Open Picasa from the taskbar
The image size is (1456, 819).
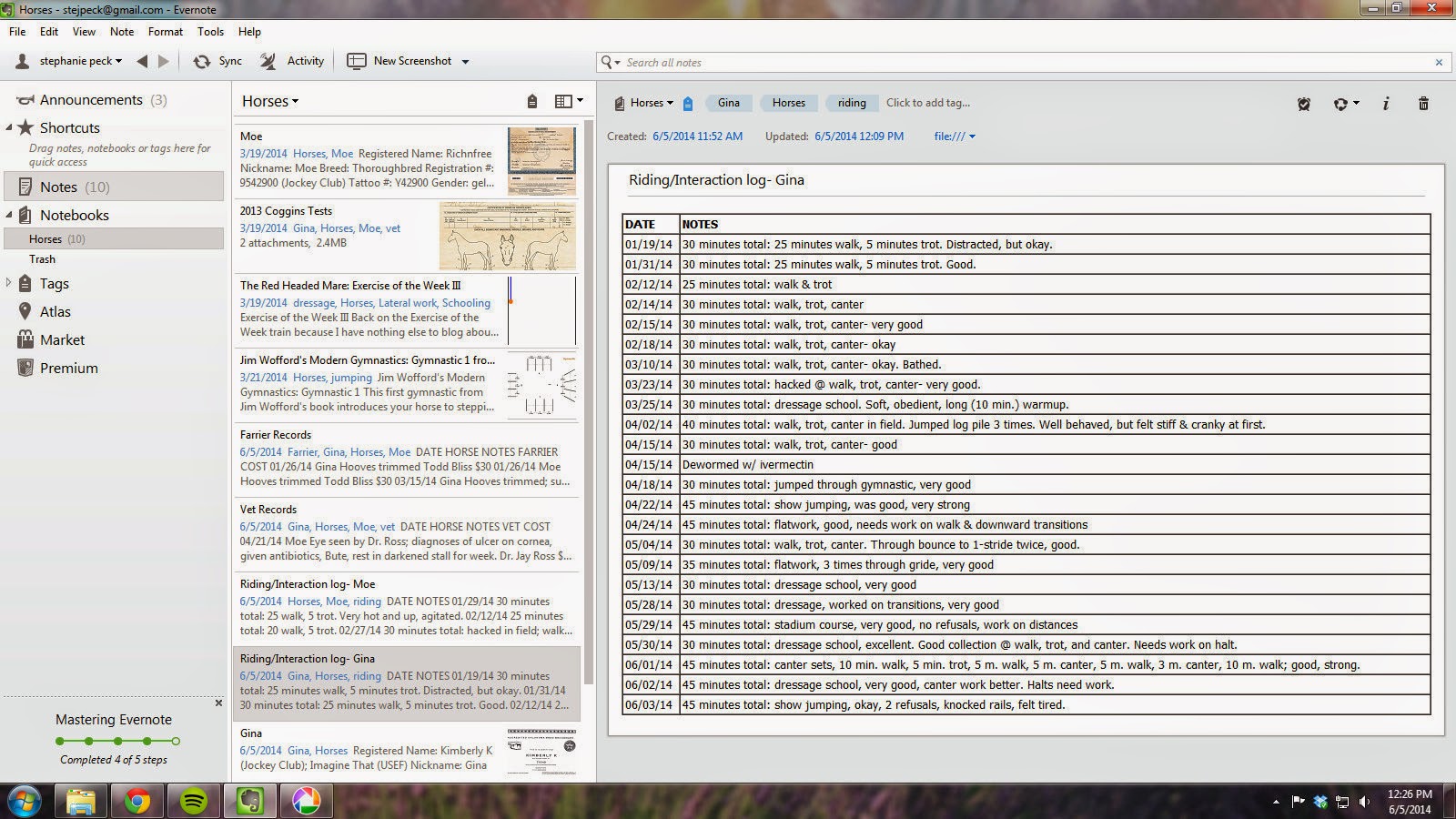point(307,801)
